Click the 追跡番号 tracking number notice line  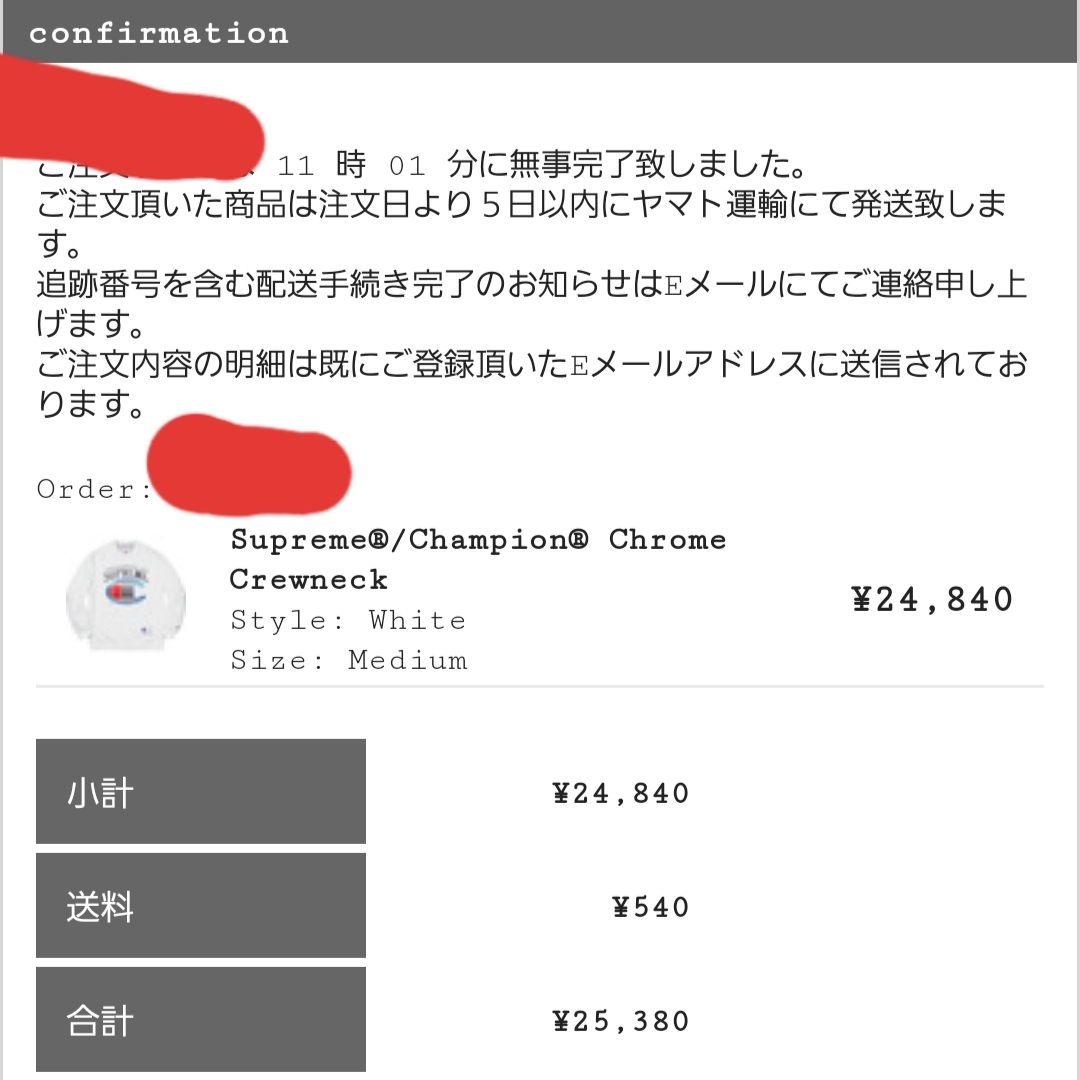530,286
